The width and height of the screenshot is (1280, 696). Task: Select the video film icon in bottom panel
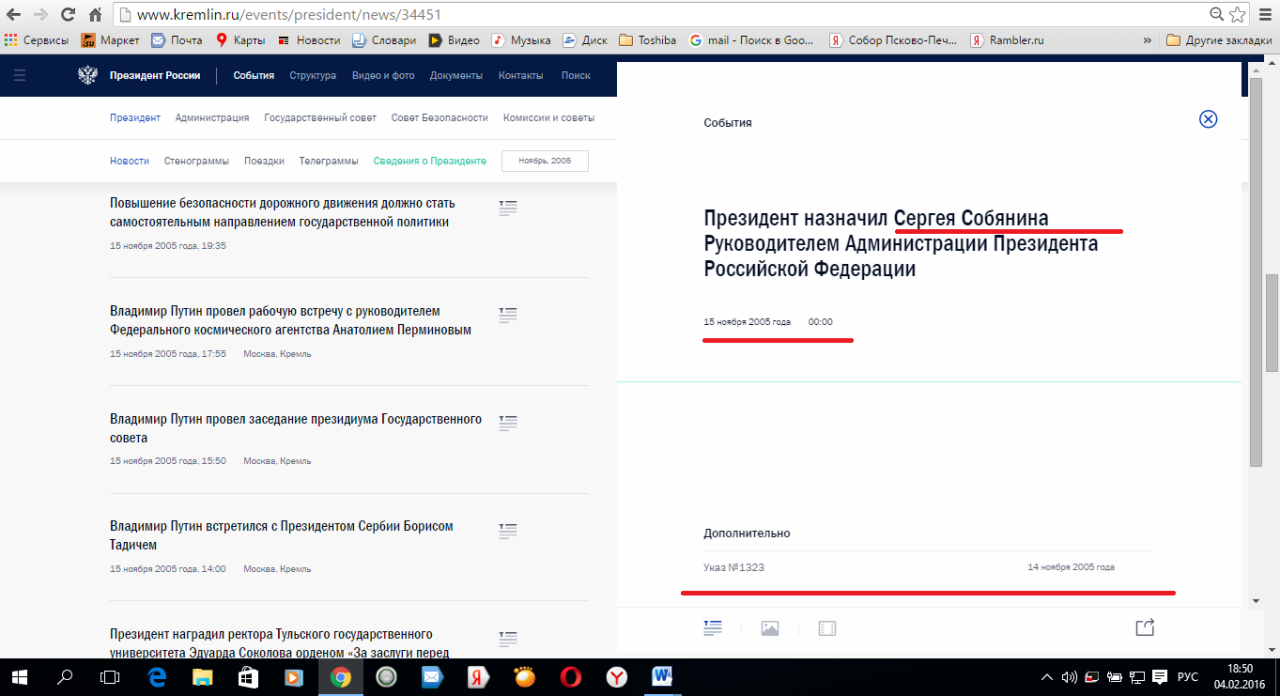pos(827,628)
